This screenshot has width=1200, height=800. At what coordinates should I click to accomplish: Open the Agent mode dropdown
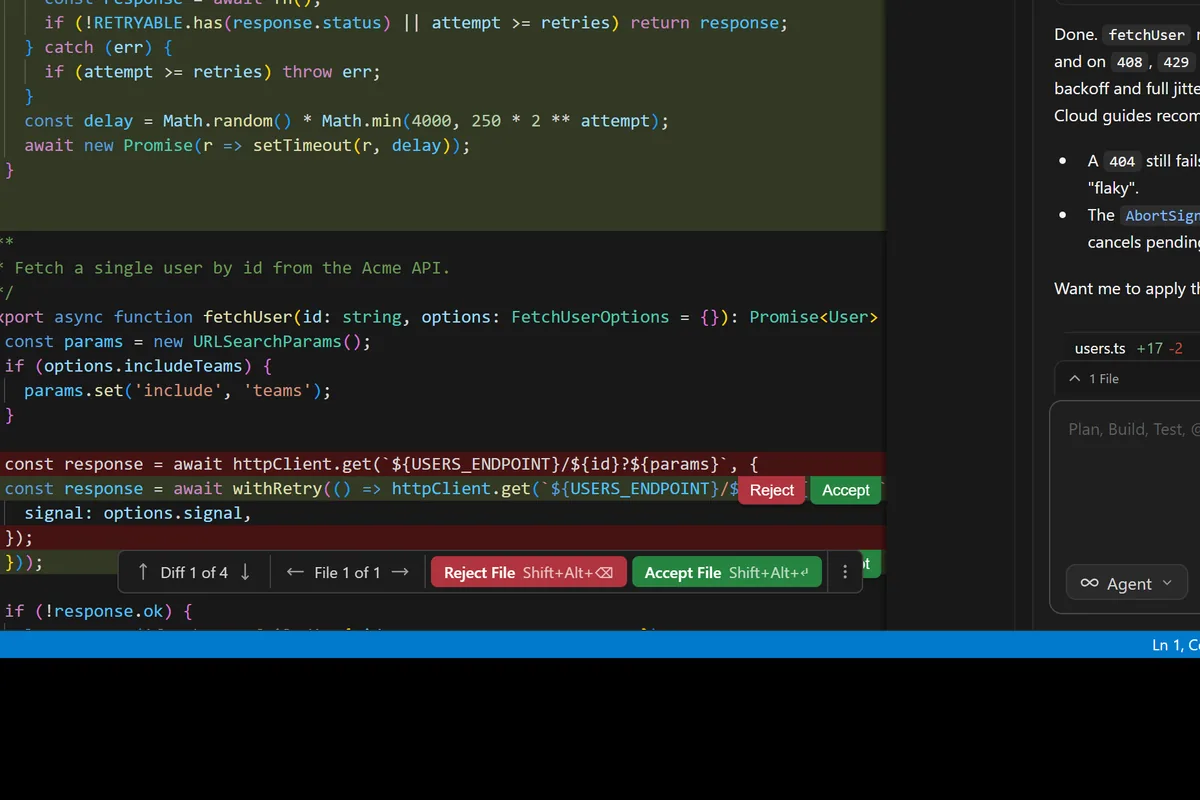coord(1127,583)
